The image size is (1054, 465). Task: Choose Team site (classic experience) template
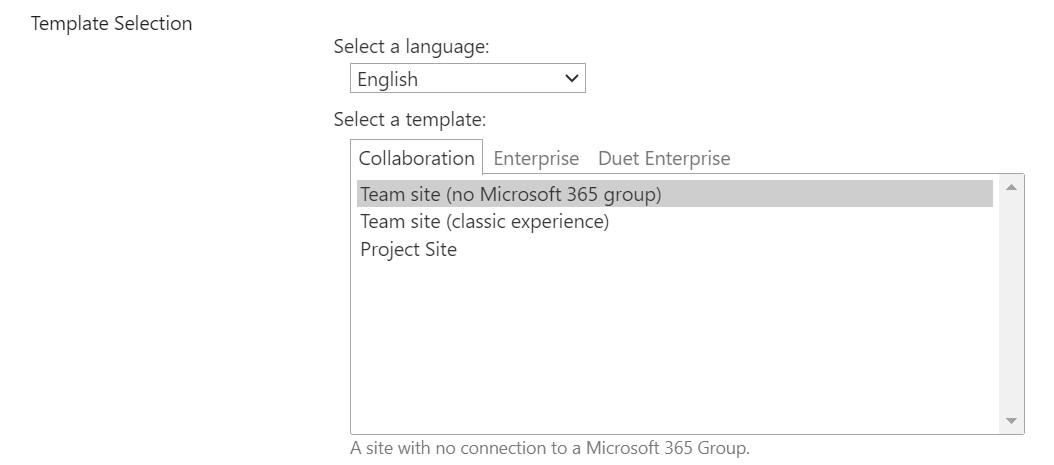484,222
